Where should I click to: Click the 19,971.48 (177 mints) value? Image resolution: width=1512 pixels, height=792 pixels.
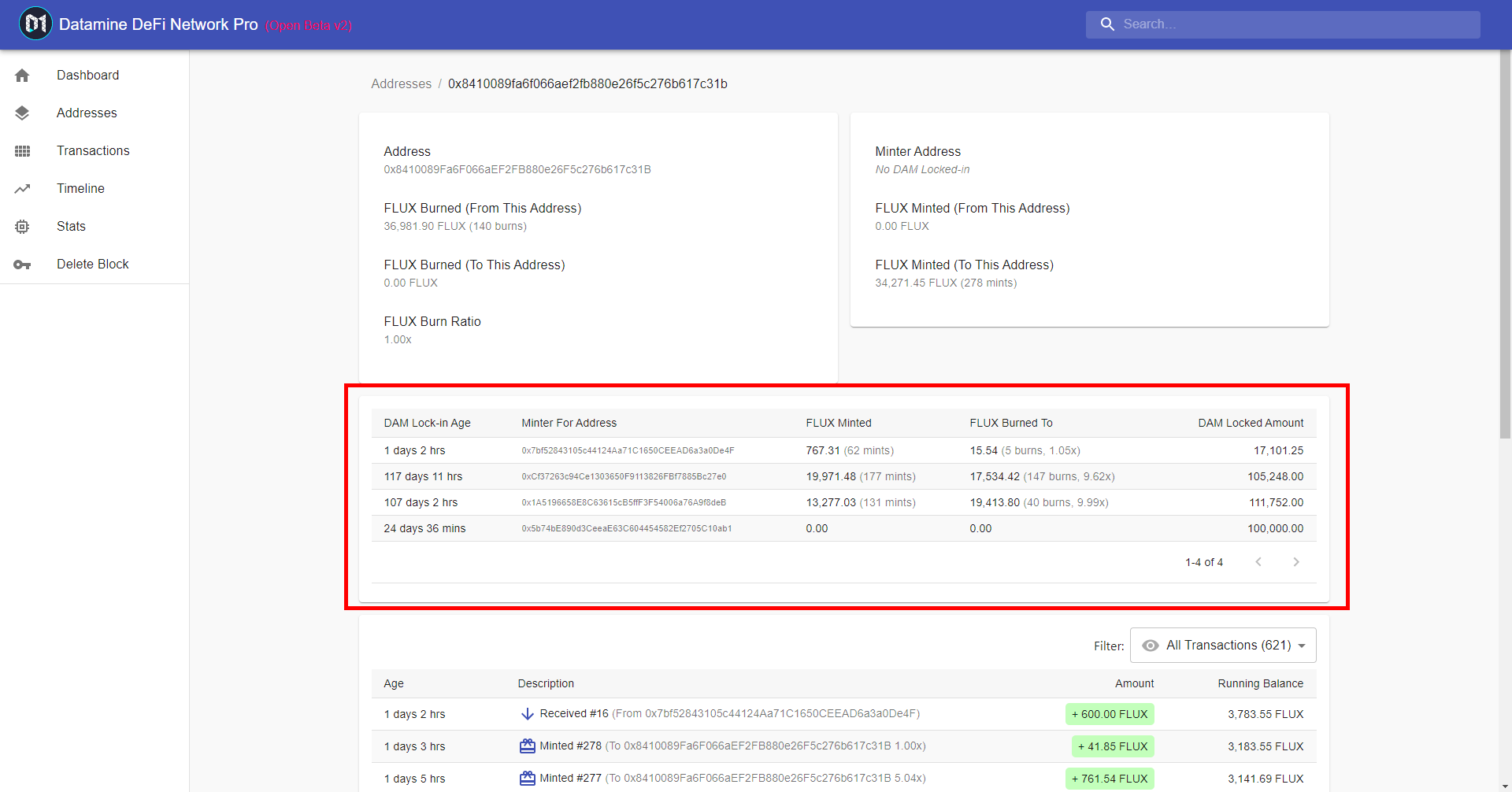tap(861, 477)
